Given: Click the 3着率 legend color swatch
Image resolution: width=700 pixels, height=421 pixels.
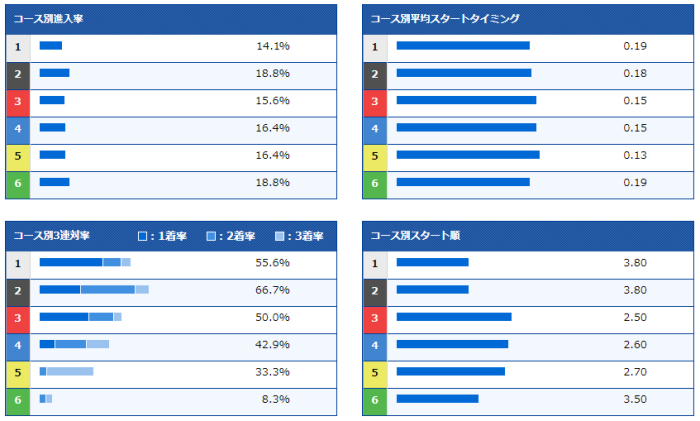Looking at the screenshot, I should click(280, 236).
